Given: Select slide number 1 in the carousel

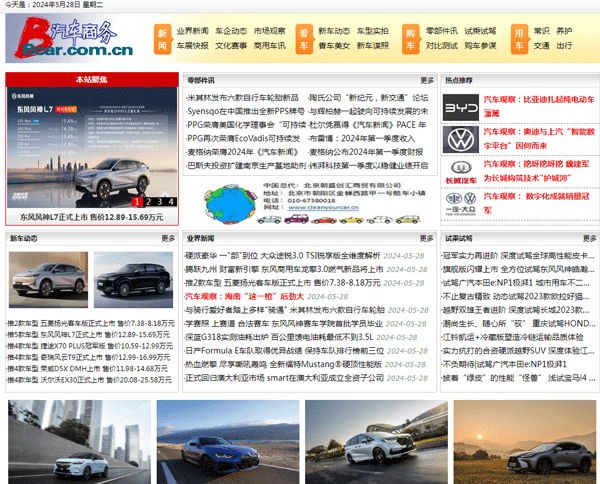Looking at the screenshot, I should pos(137,202).
